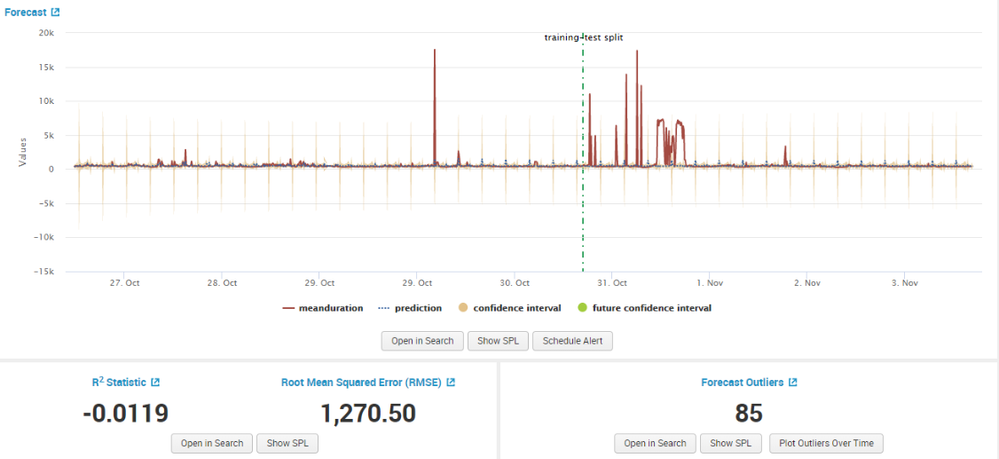
Task: Open R² and RMSE statistics in Search
Action: click(212, 443)
